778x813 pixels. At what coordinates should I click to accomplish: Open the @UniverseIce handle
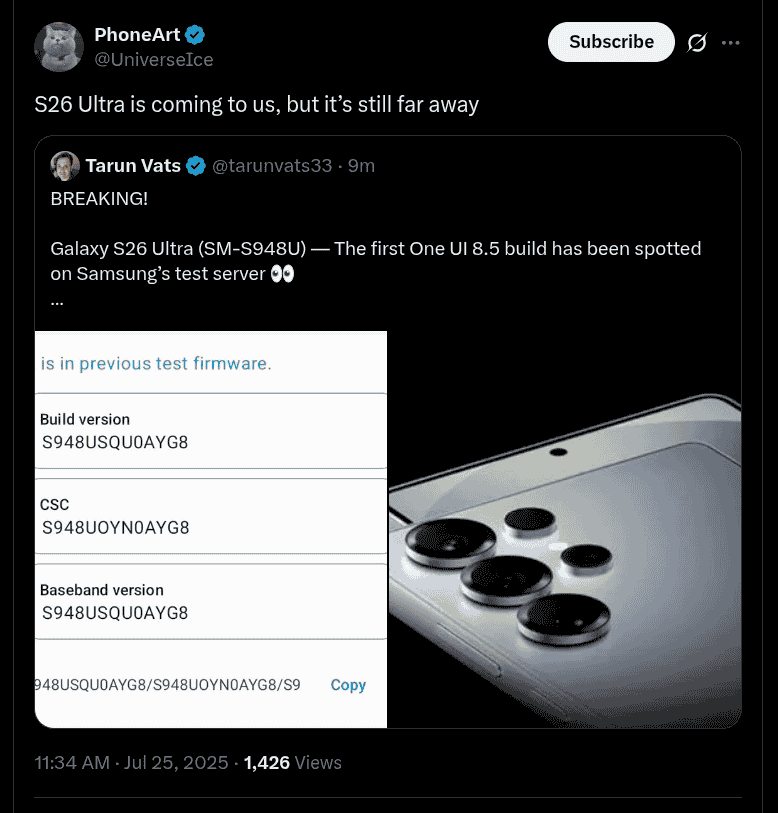click(x=153, y=60)
